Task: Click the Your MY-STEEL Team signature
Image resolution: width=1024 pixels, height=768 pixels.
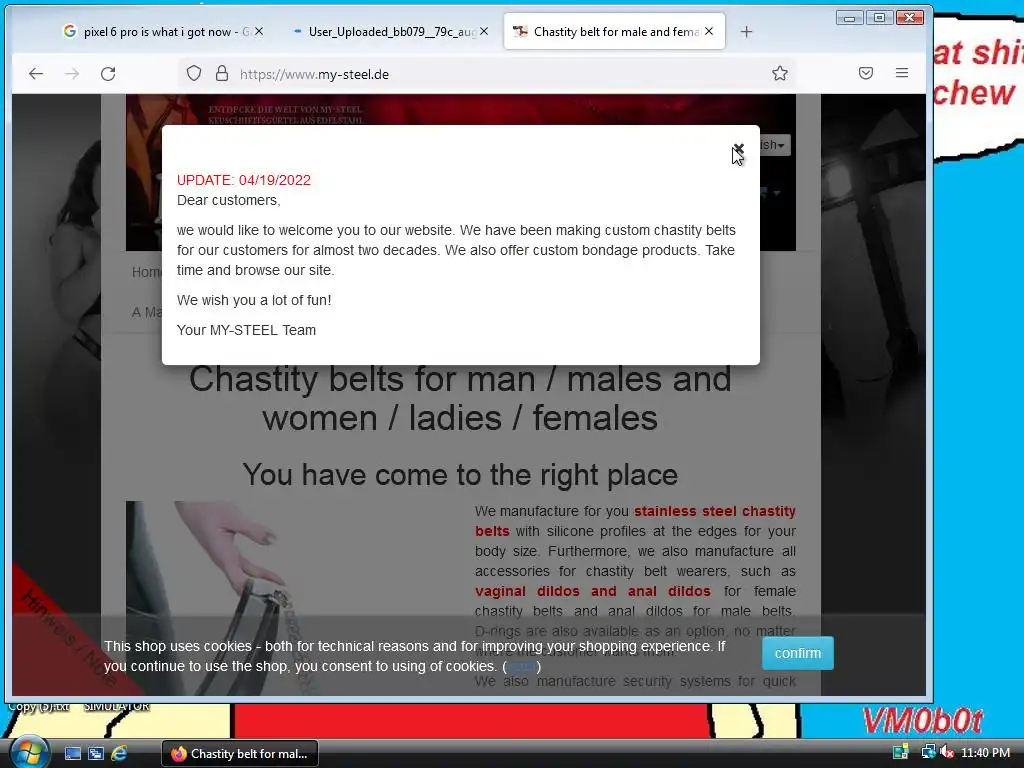Action: pyautogui.click(x=246, y=330)
